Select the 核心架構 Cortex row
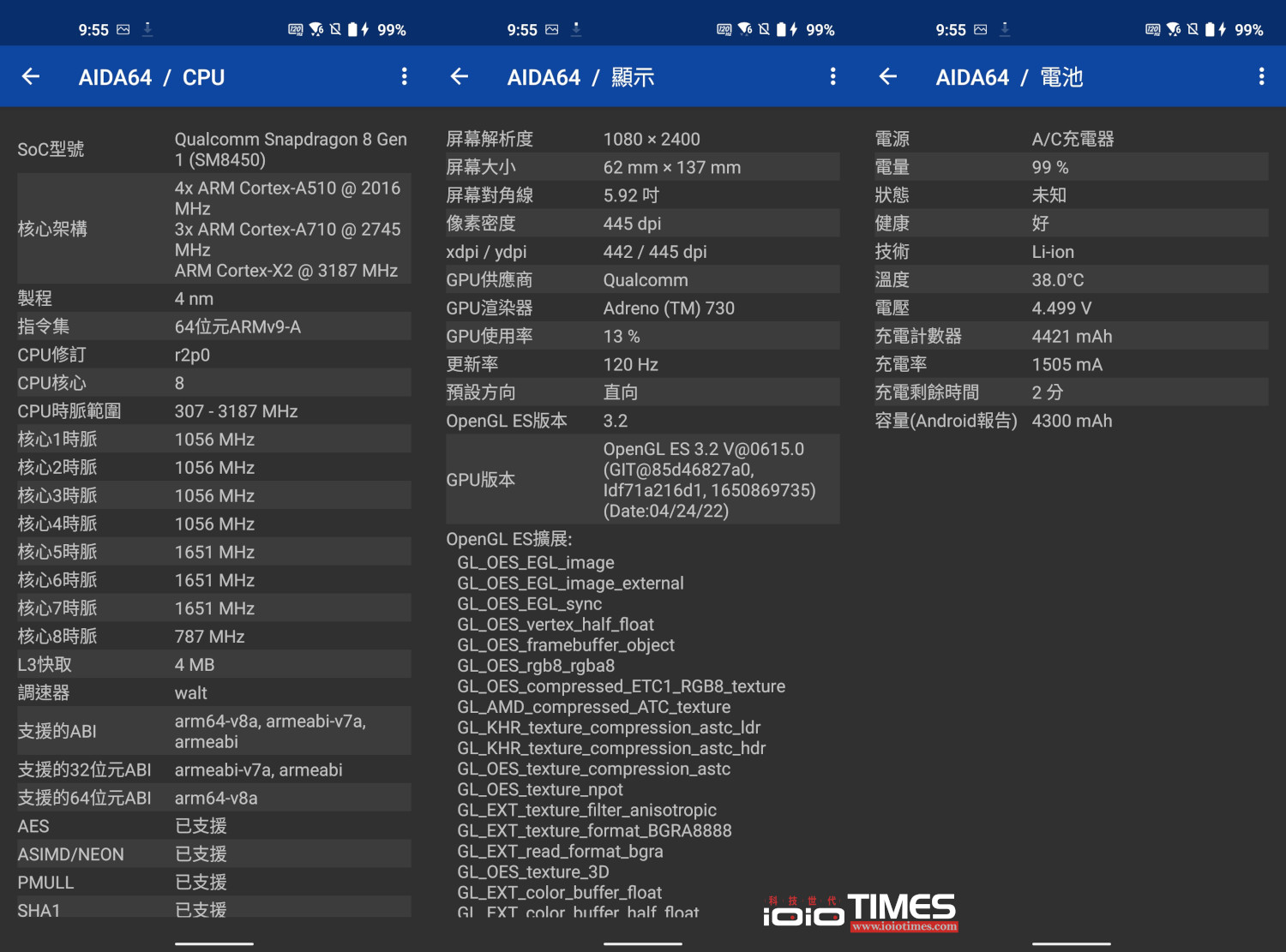 [214, 229]
